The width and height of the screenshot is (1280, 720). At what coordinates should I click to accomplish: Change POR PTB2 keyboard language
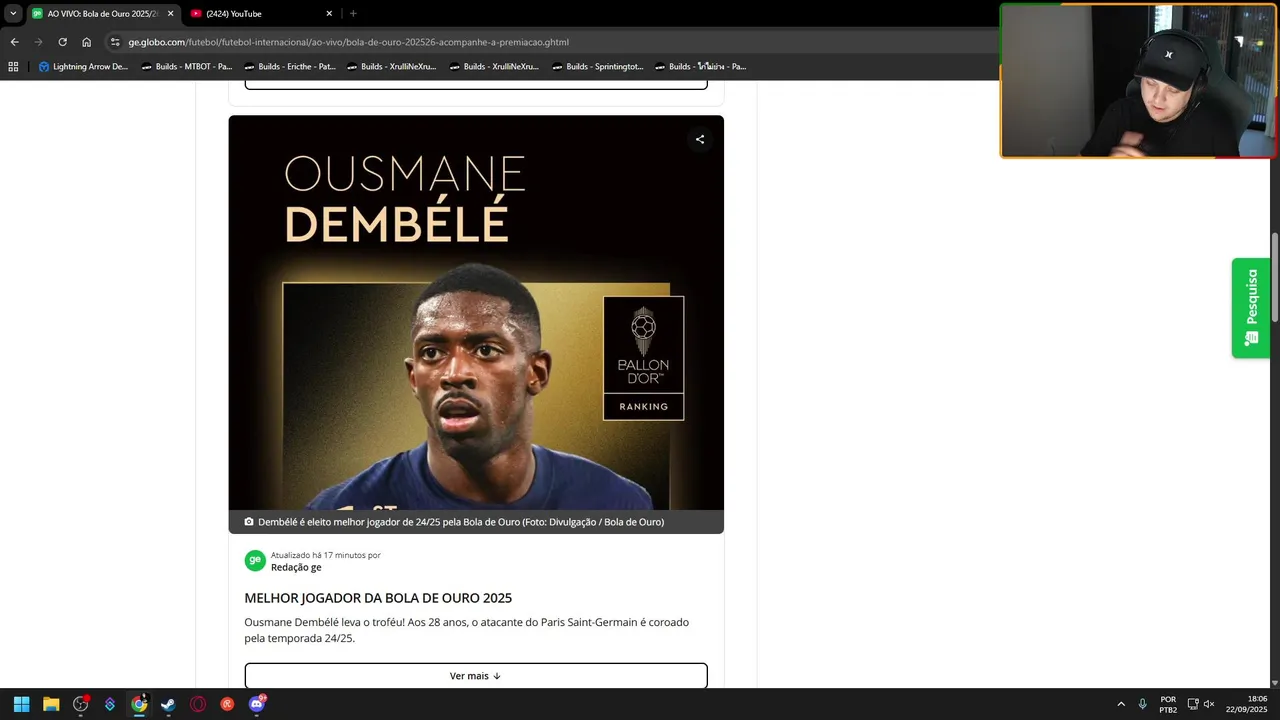[1168, 704]
